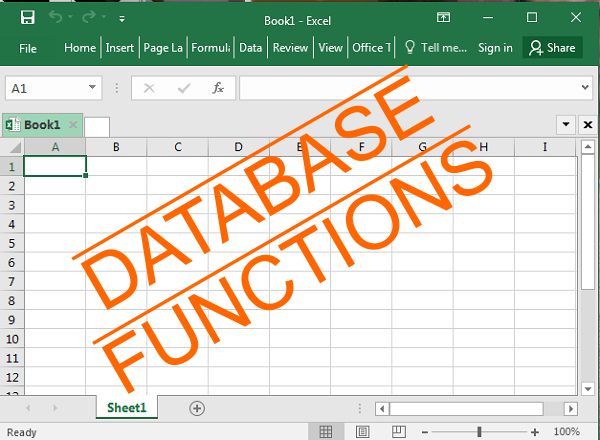
Task: Click the Redo arrow icon
Action: pos(89,17)
